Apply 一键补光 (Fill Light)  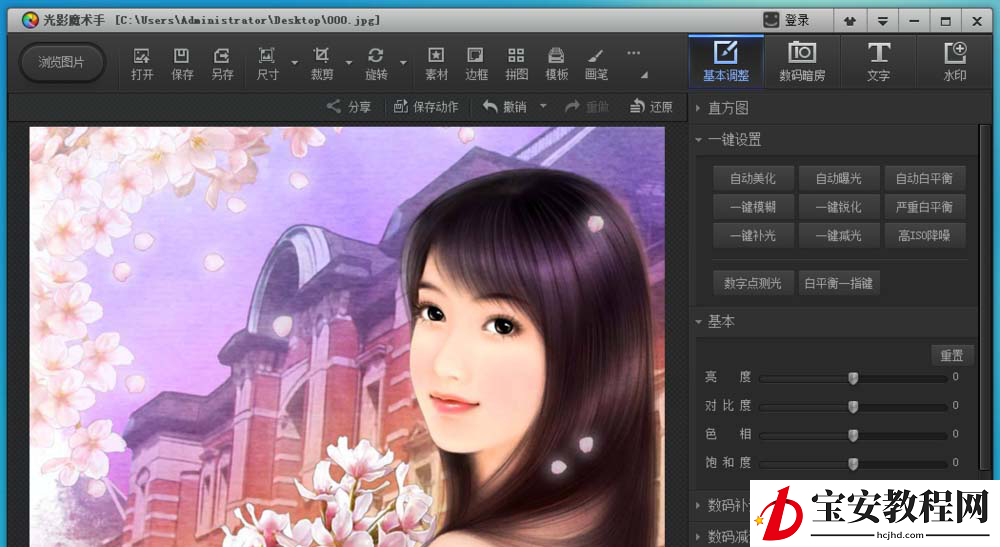tap(753, 236)
